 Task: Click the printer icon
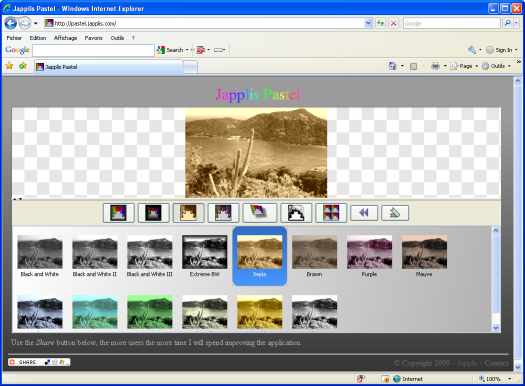tap(435, 66)
